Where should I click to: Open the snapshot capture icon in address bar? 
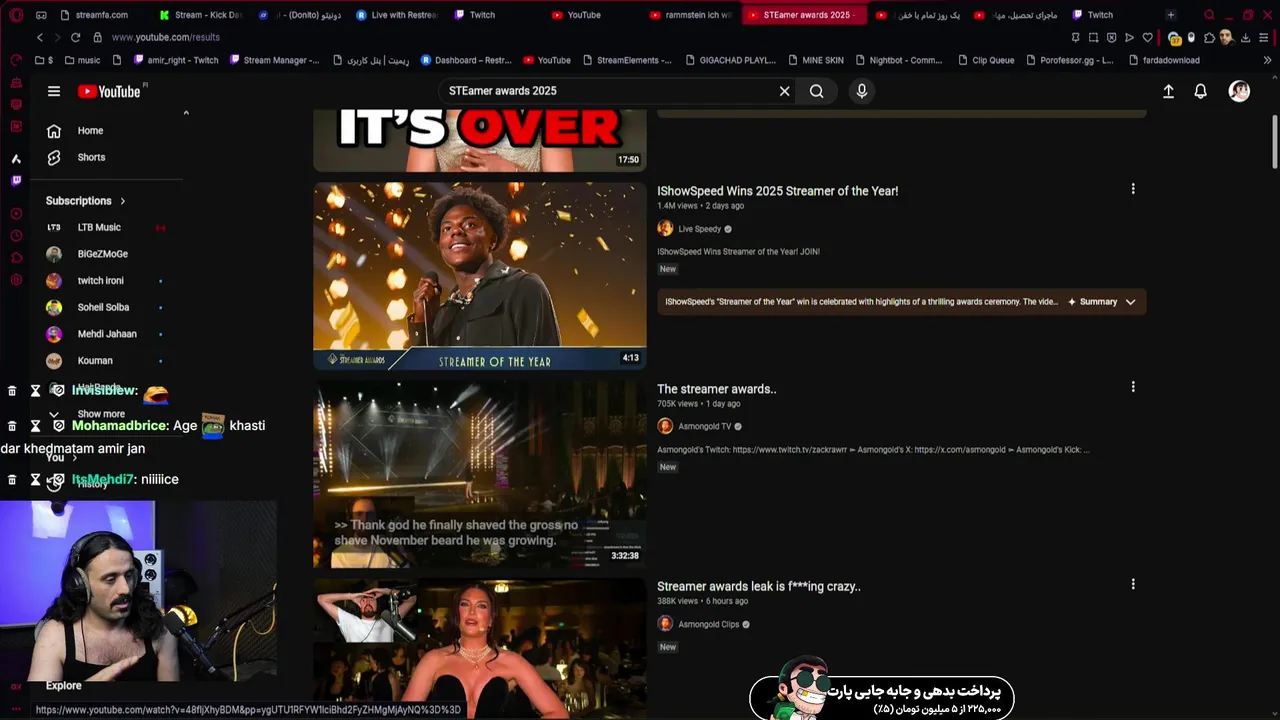coord(1093,37)
